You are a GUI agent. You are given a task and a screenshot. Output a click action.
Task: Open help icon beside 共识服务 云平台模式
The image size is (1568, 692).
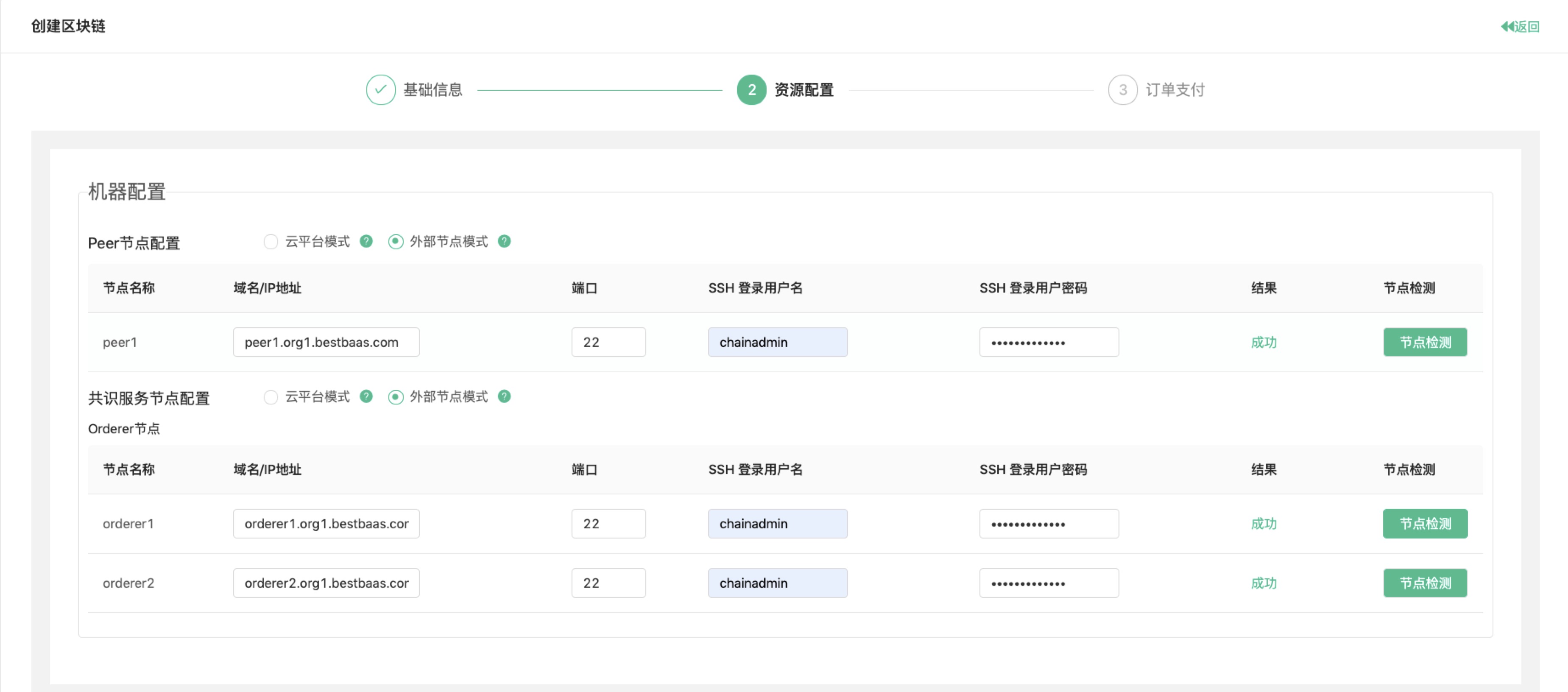tap(366, 396)
